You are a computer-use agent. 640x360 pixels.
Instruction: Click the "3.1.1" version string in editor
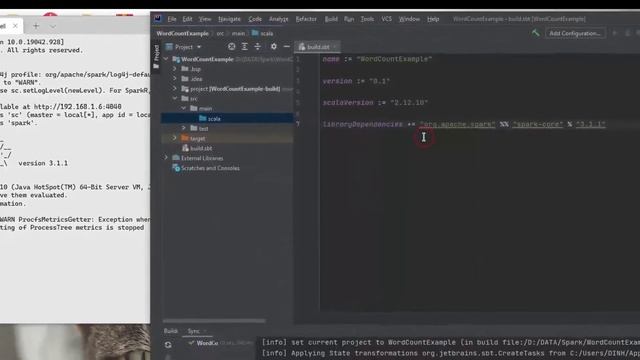click(591, 124)
